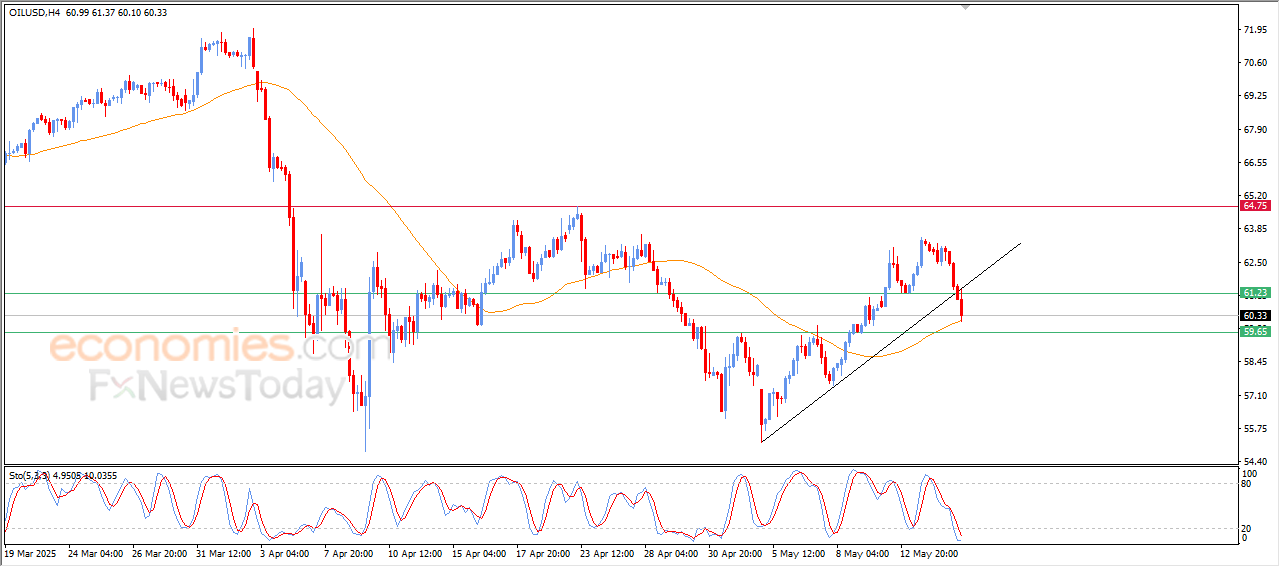Click the stochastic 80 scale label
Screen dimensions: 1280x567
point(1247,484)
